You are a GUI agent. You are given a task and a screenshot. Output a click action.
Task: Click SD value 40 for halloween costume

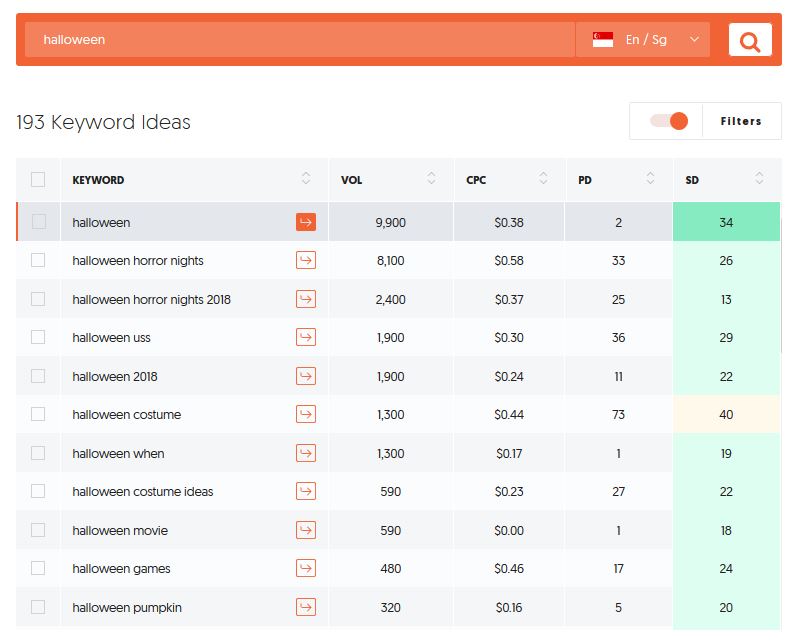point(726,415)
